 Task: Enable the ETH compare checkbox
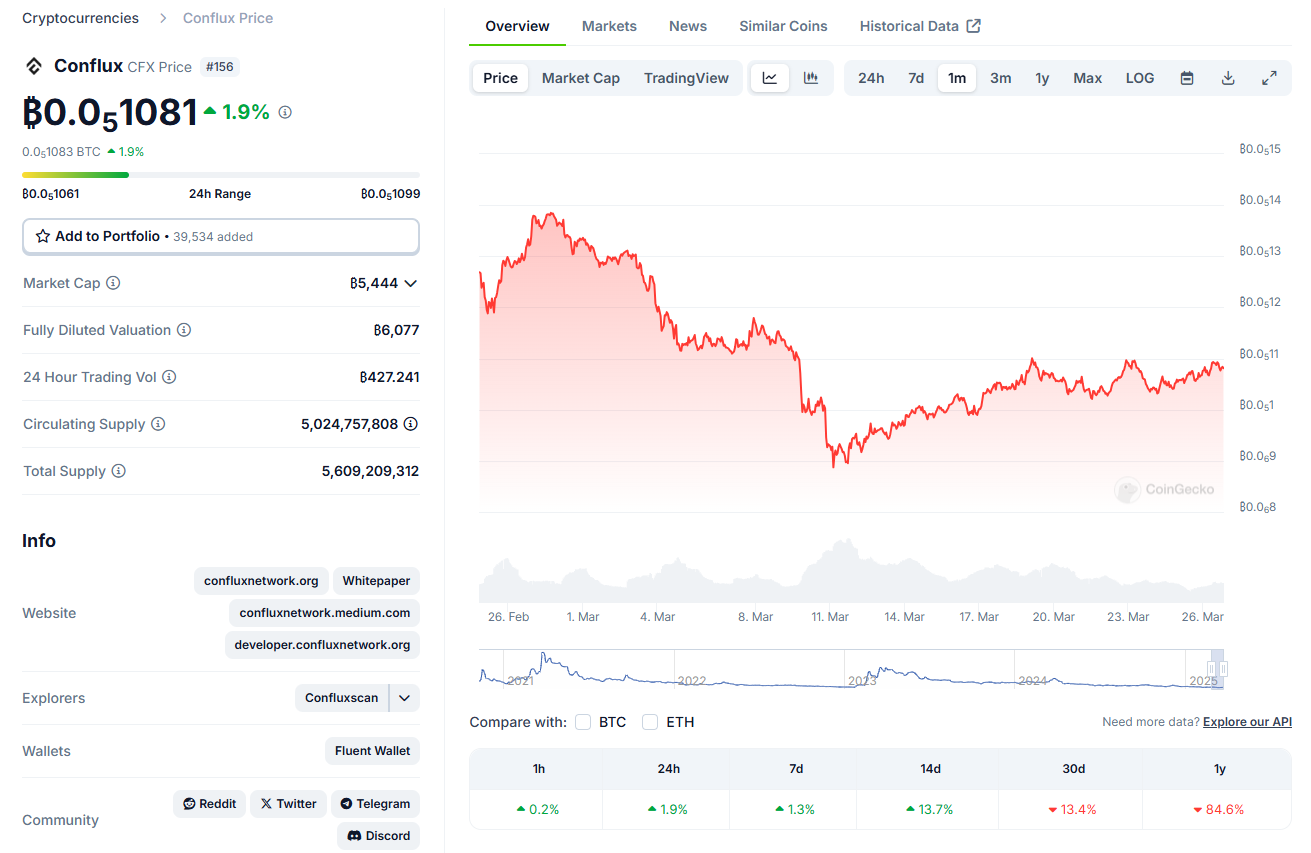650,722
